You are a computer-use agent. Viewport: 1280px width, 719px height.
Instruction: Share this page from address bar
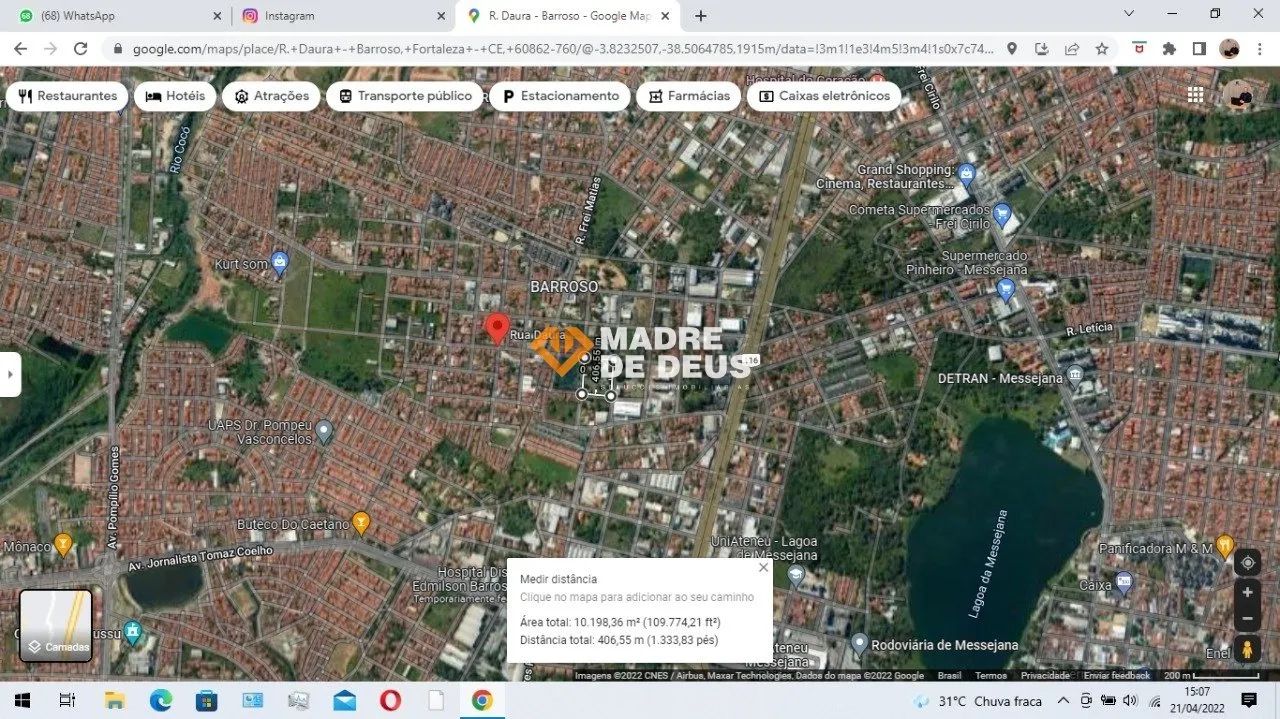(1072, 48)
